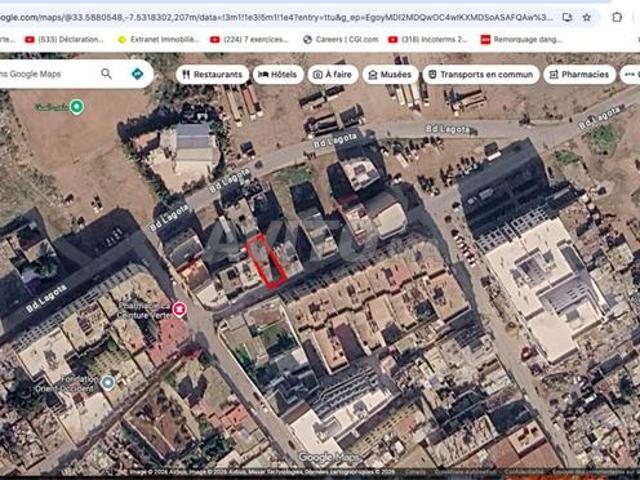Click the Fondation Orient-Occident map marker

108,383
